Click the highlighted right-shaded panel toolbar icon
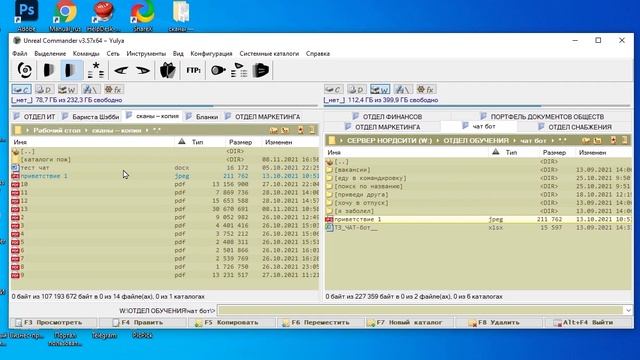 [x=71, y=70]
